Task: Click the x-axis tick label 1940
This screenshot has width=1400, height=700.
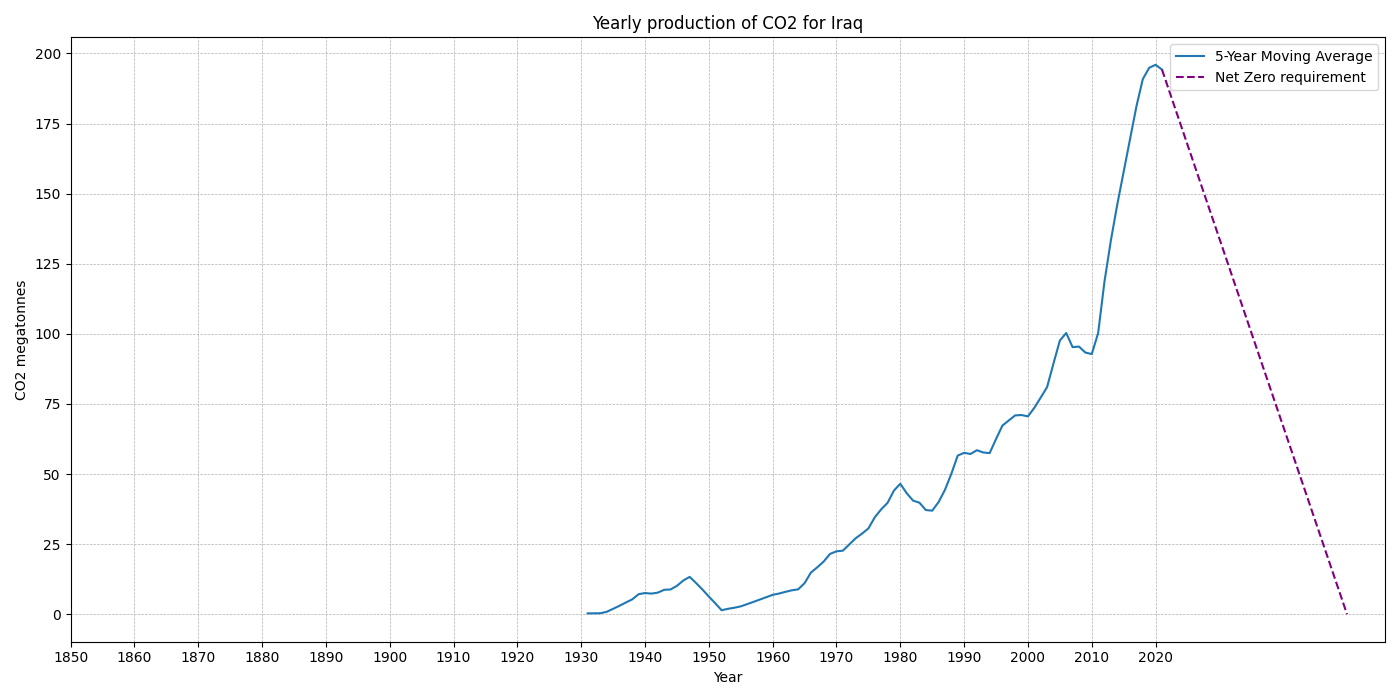Action: (645, 658)
